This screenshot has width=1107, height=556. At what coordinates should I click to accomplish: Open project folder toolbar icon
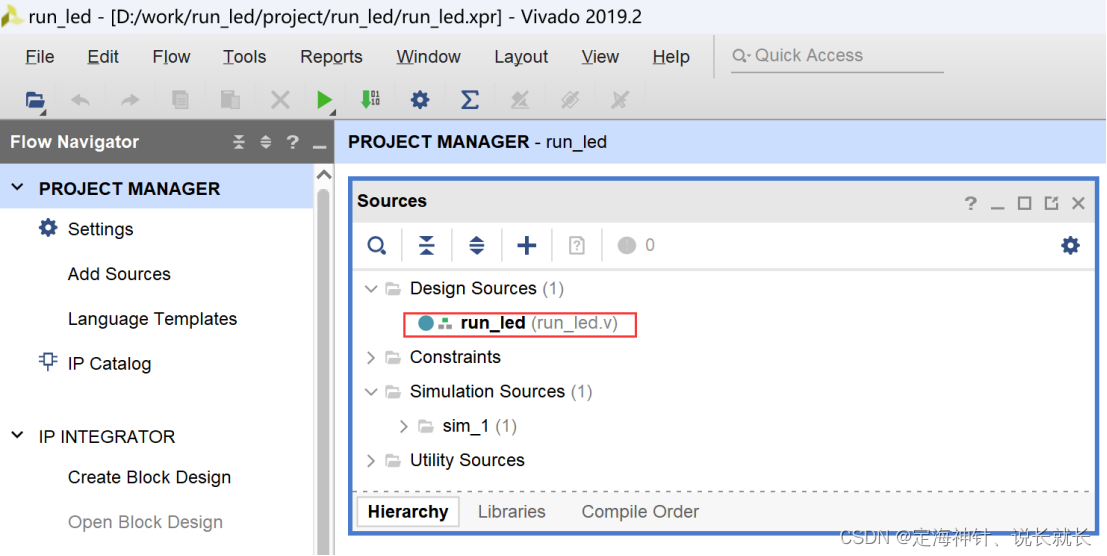click(x=35, y=100)
